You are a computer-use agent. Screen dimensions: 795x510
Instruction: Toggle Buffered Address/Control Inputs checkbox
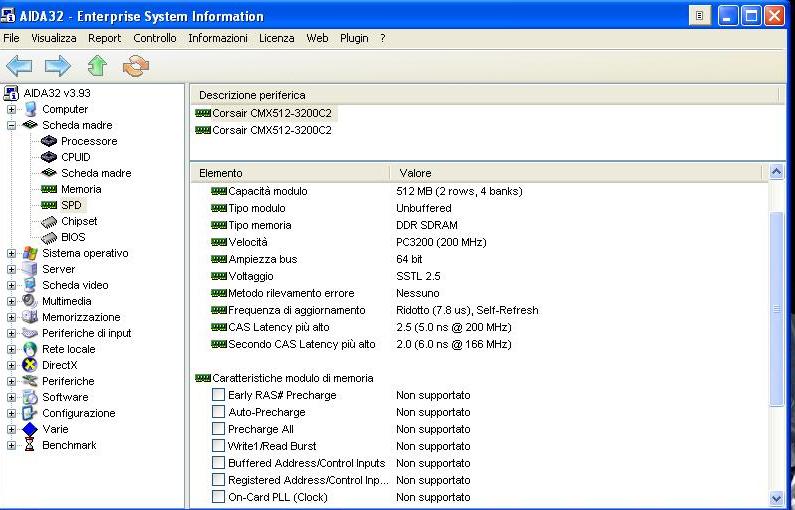coord(219,463)
